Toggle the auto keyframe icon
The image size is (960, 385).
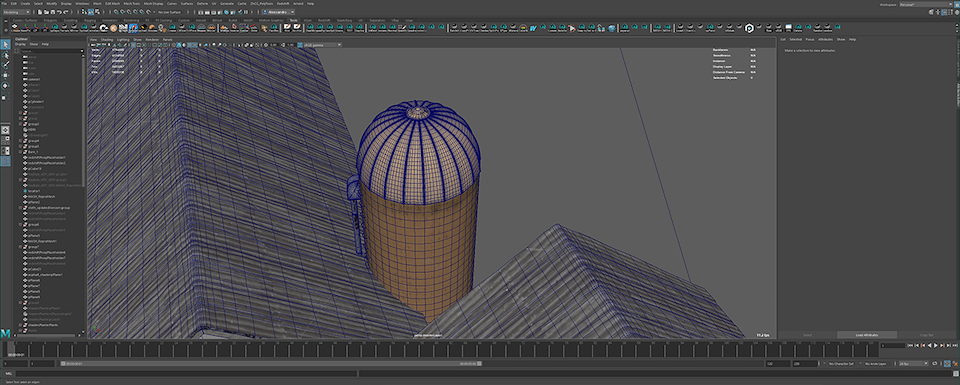pyautogui.click(x=948, y=364)
